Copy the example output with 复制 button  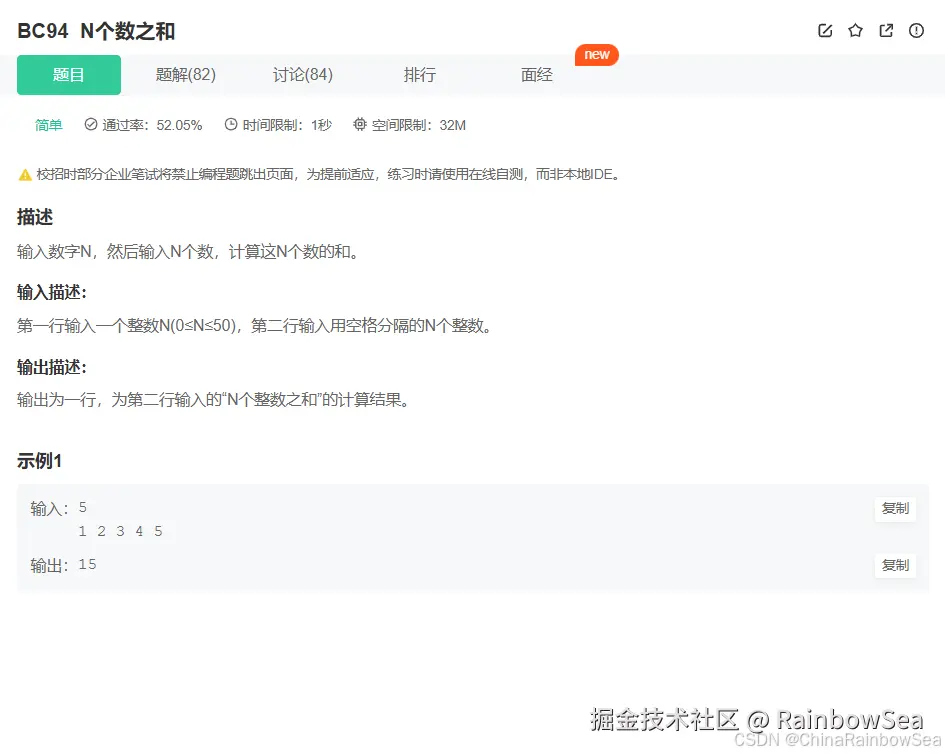[894, 565]
